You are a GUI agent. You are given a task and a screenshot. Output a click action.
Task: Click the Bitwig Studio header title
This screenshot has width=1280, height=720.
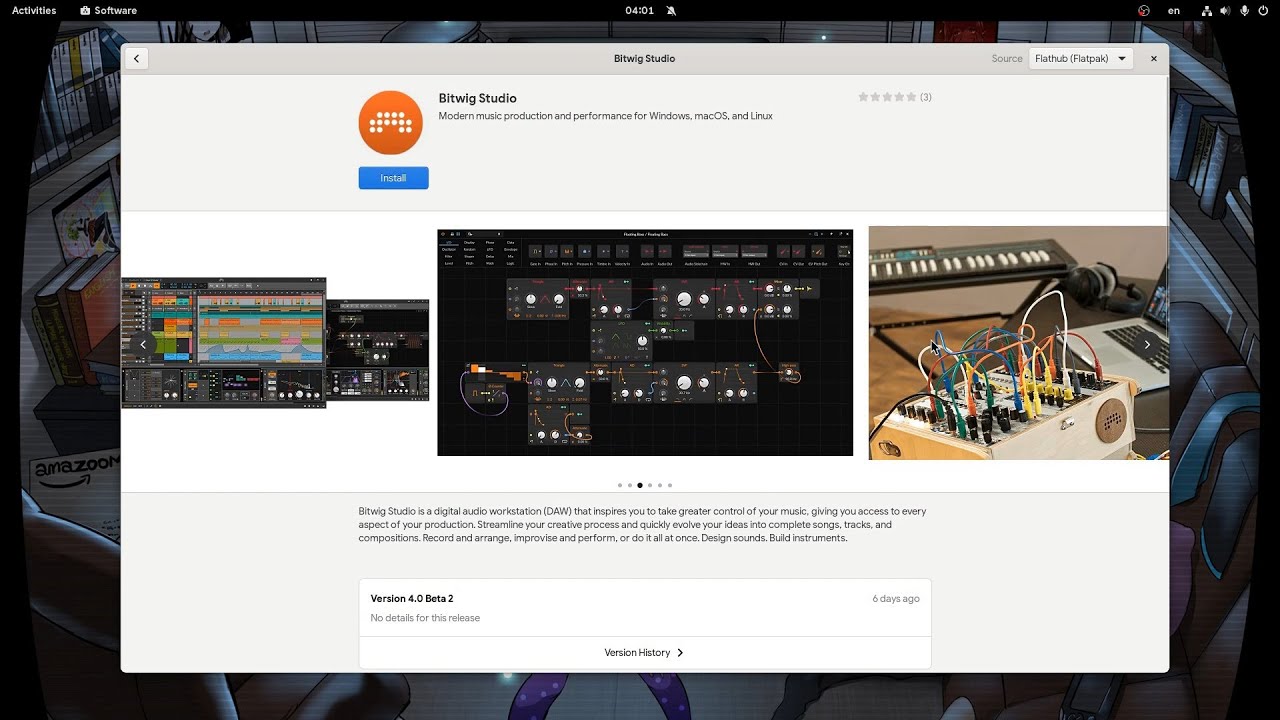644,58
